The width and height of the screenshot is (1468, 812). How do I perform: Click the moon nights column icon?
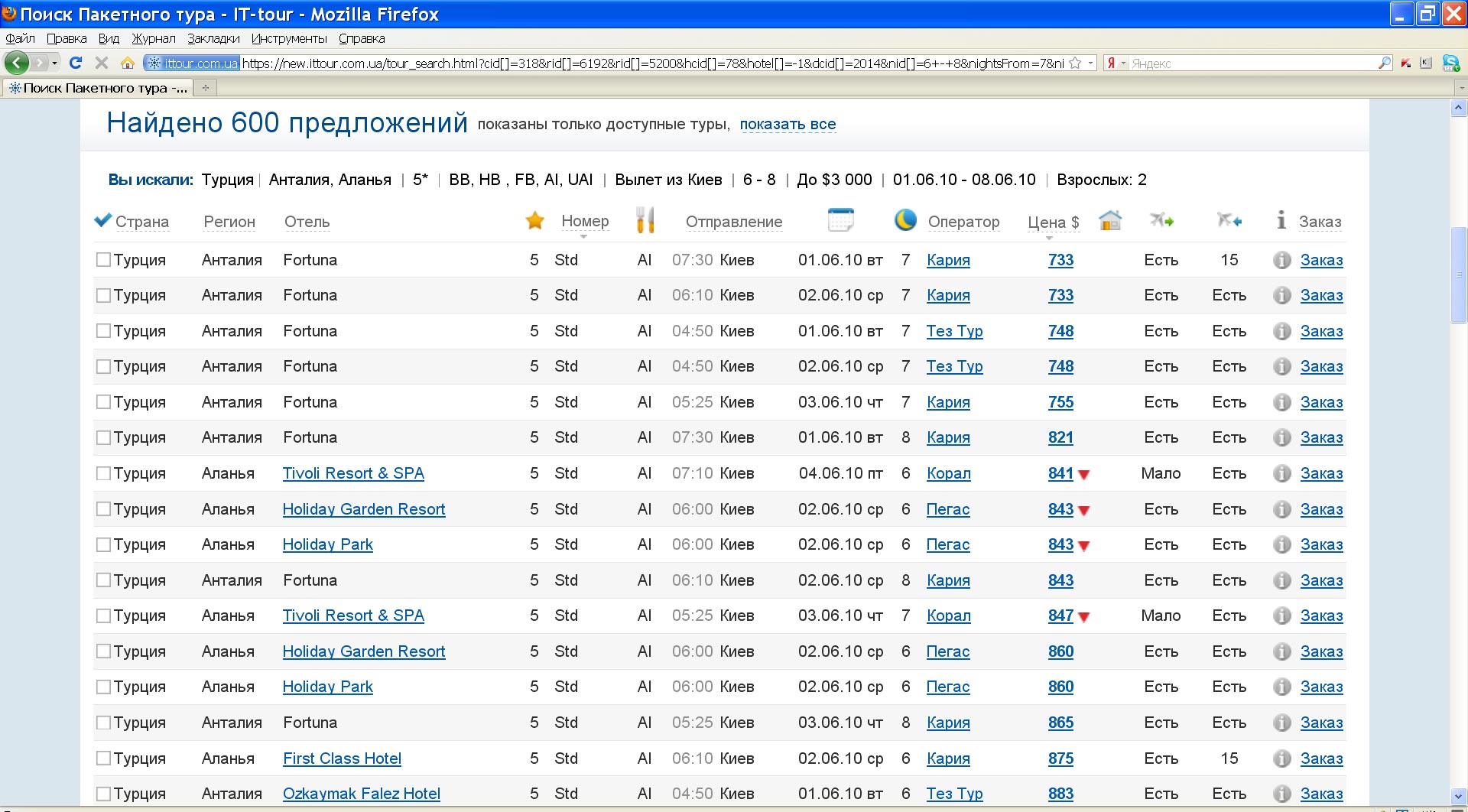point(905,219)
